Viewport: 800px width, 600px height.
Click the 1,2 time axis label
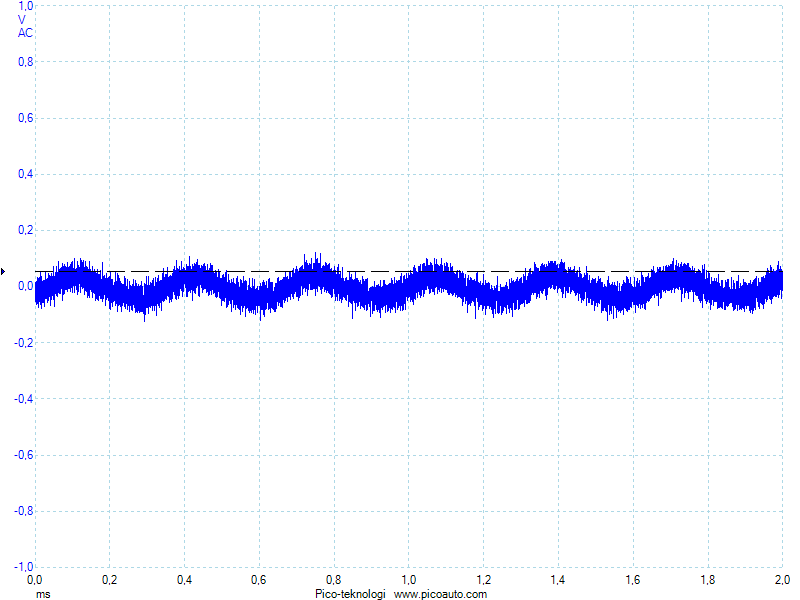pos(483,580)
